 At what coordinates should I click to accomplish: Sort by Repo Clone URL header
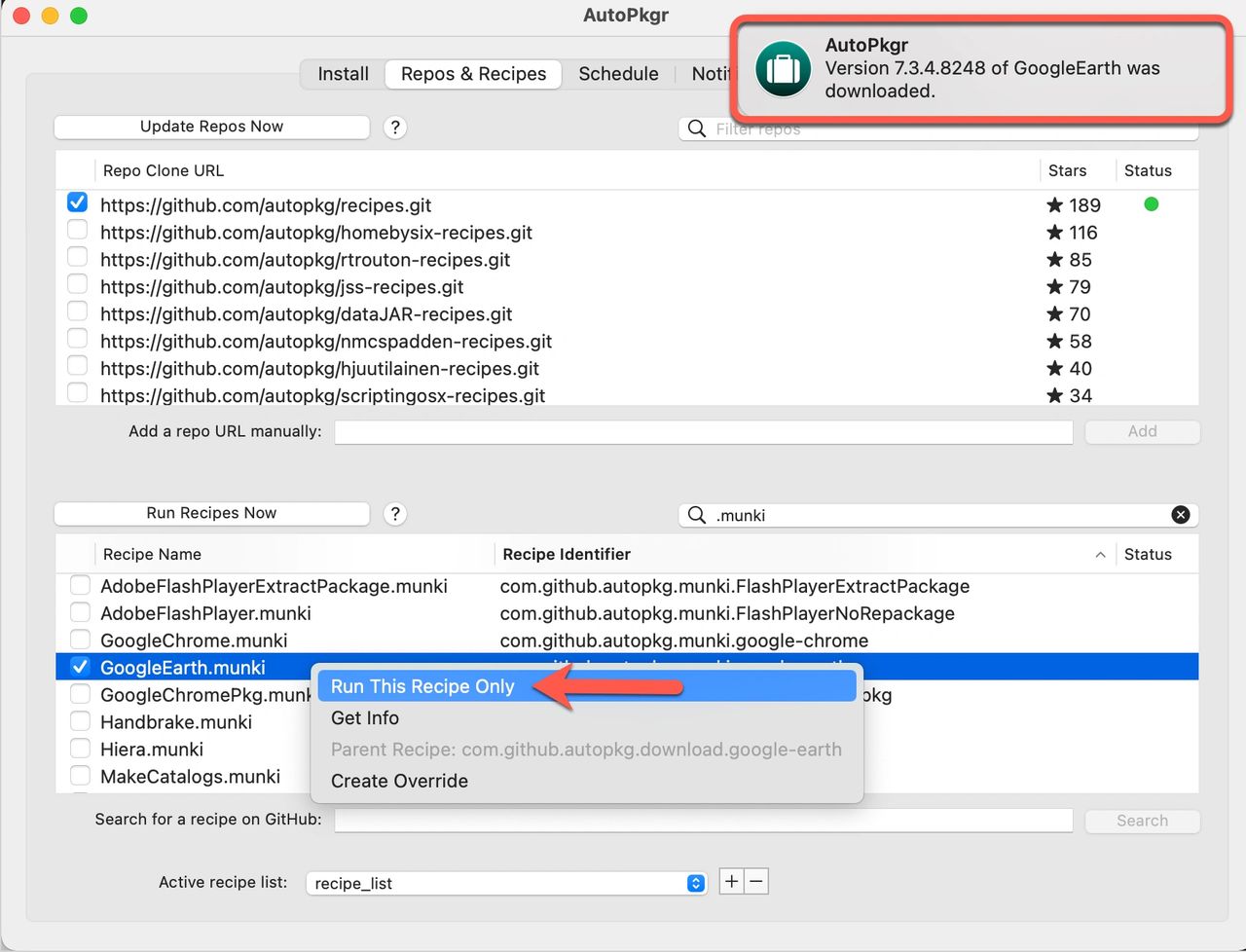[568, 170]
